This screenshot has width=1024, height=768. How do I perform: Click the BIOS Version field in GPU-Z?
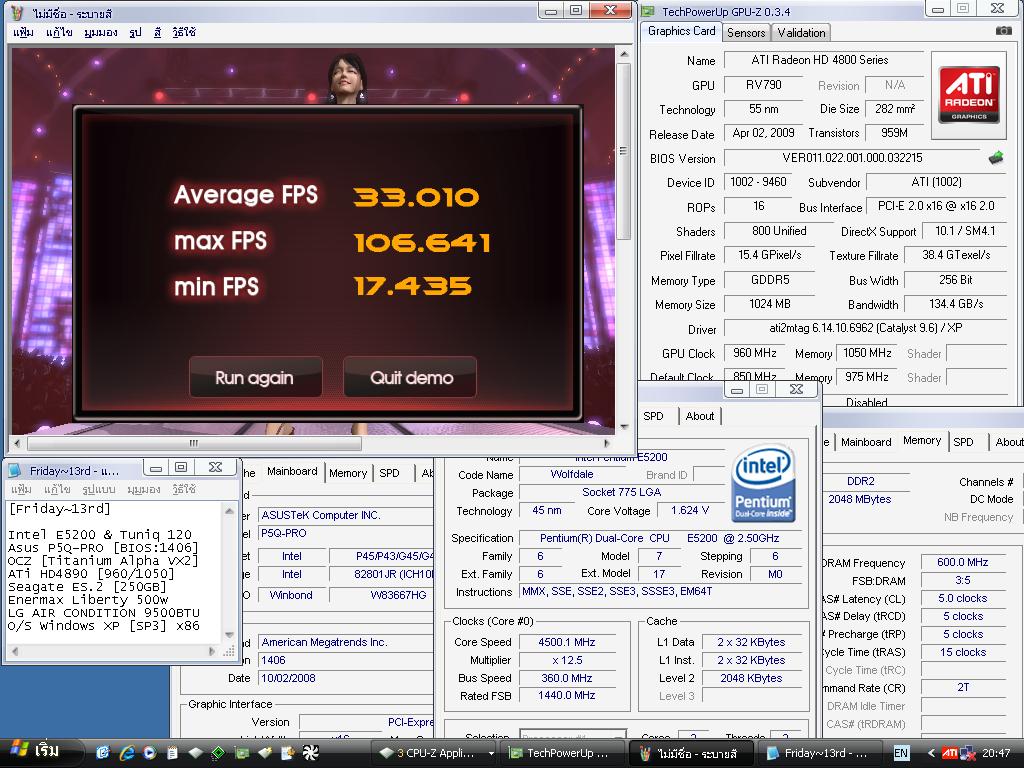(x=852, y=158)
